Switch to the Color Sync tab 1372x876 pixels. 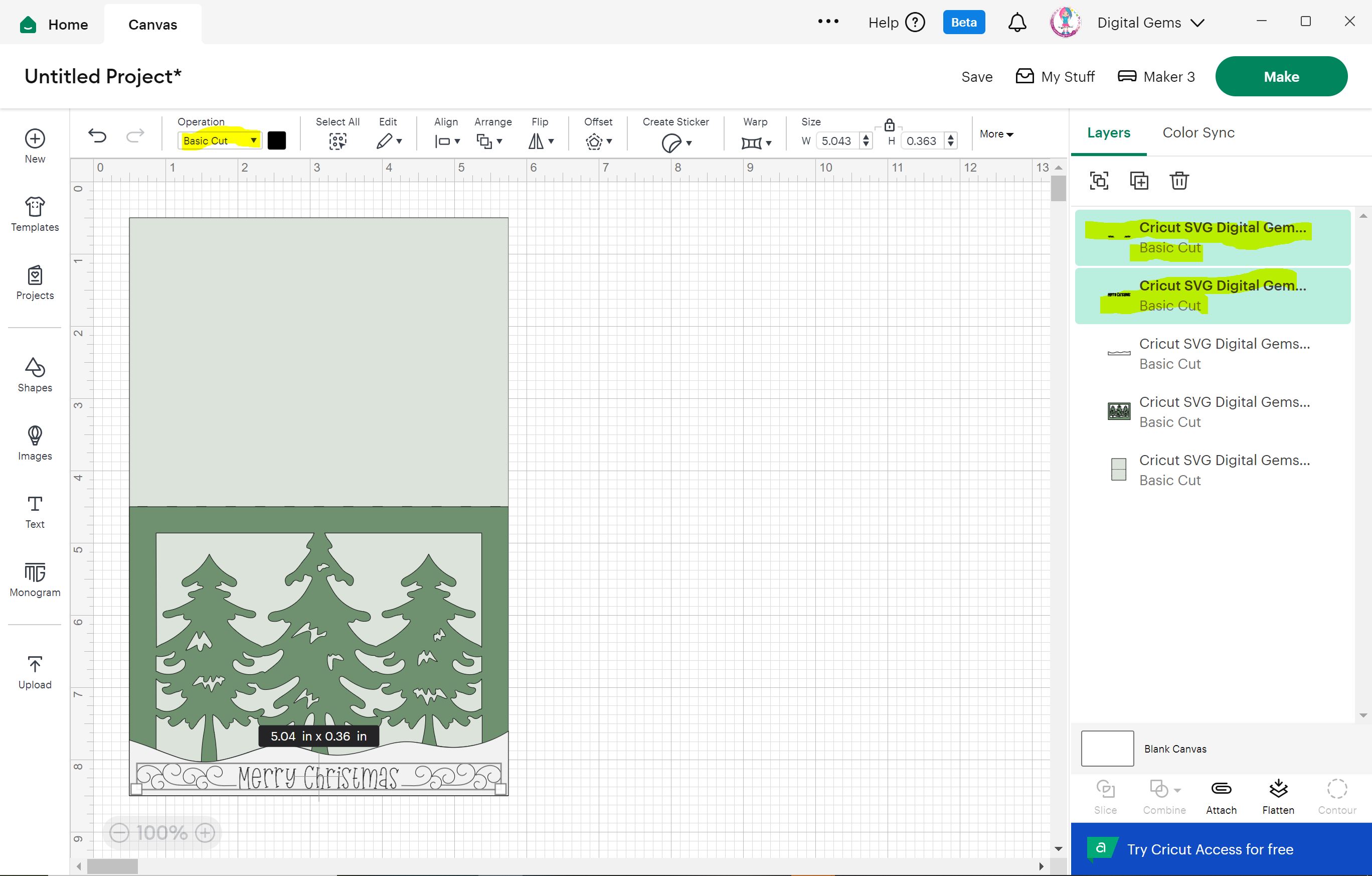click(1198, 133)
